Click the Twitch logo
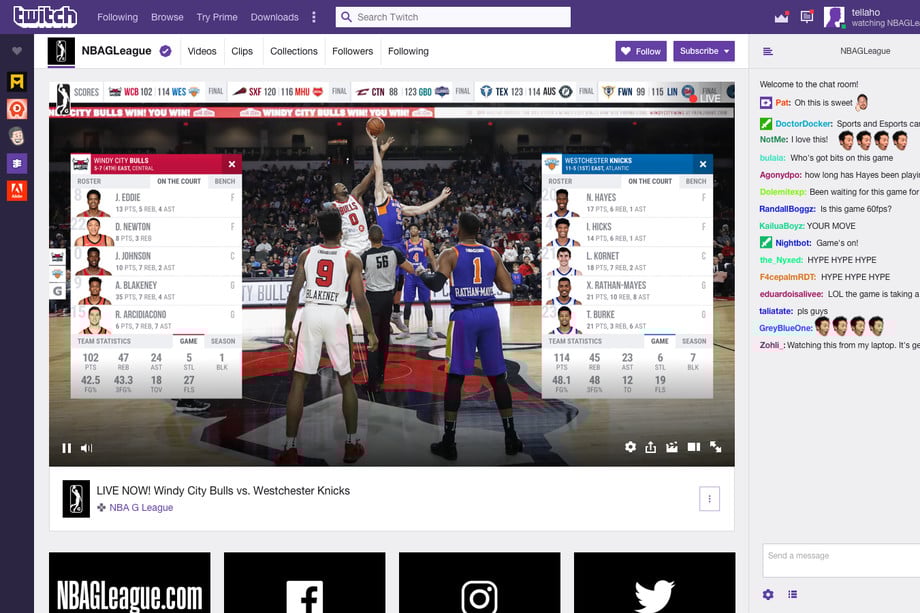920x613 pixels. (x=45, y=16)
